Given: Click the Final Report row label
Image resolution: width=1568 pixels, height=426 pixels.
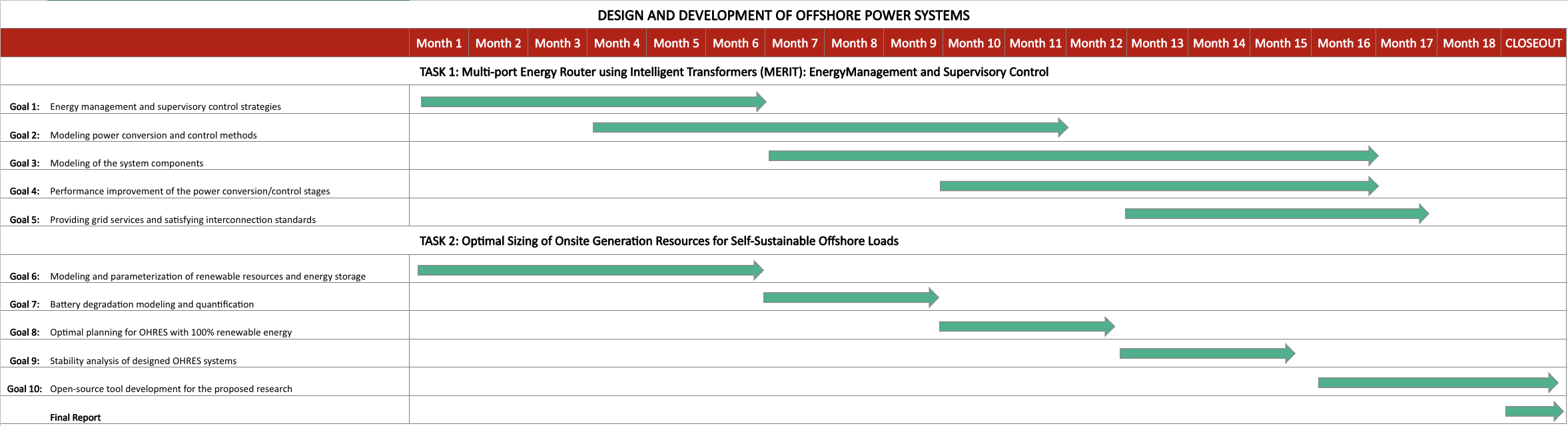Looking at the screenshot, I should [75, 417].
